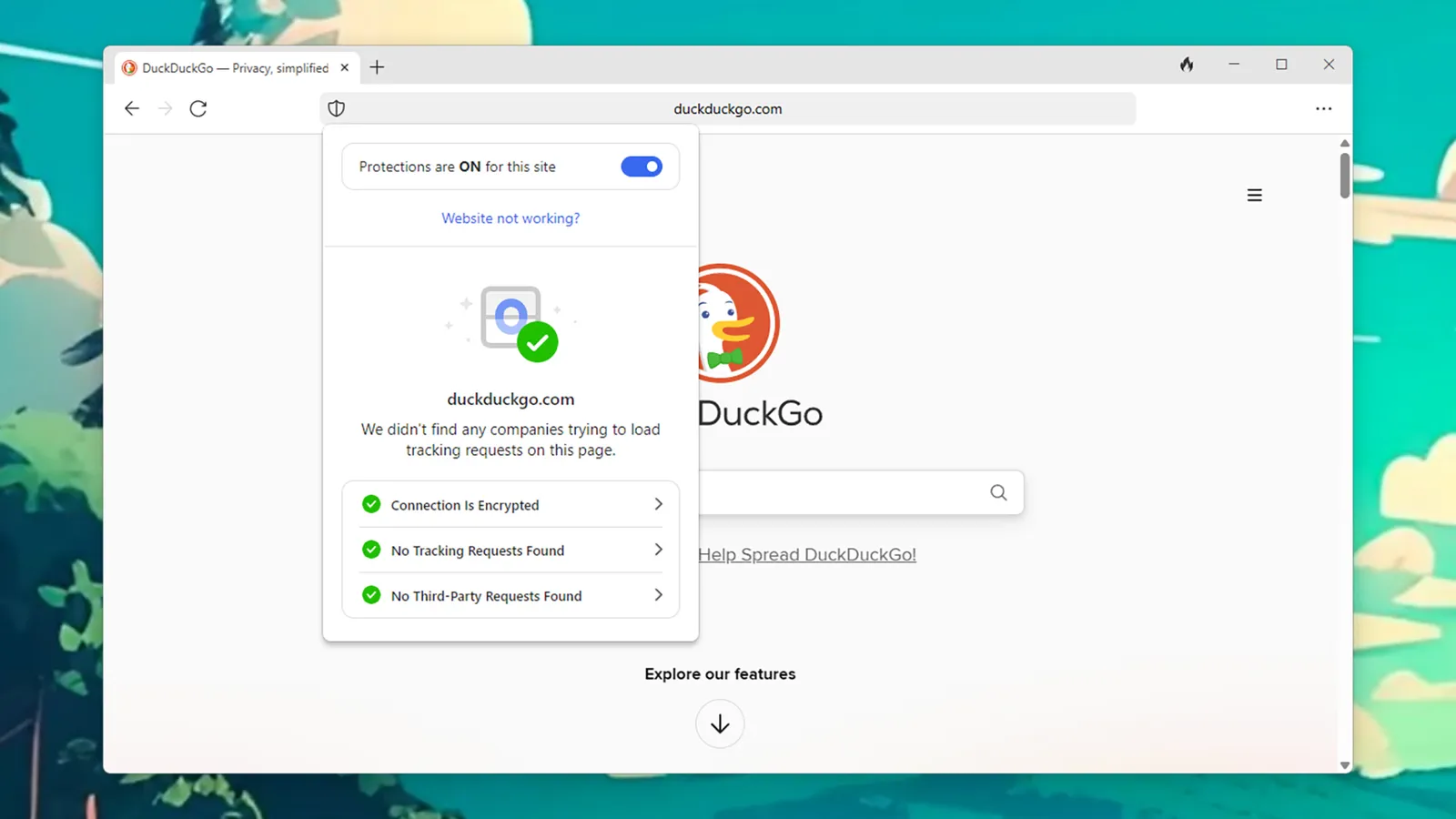Click the duckduckgo.com heading in the popup
Viewport: 1456px width, 819px height.
click(511, 399)
